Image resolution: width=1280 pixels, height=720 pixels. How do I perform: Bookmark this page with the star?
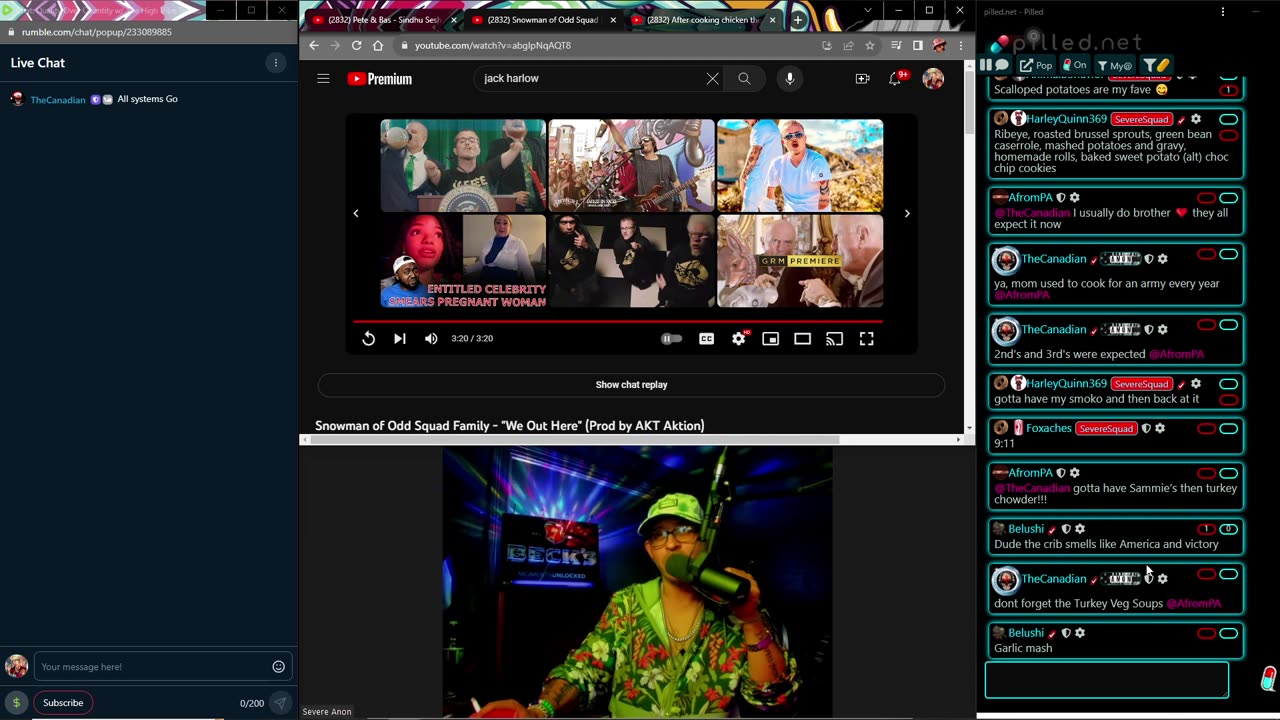tap(870, 45)
